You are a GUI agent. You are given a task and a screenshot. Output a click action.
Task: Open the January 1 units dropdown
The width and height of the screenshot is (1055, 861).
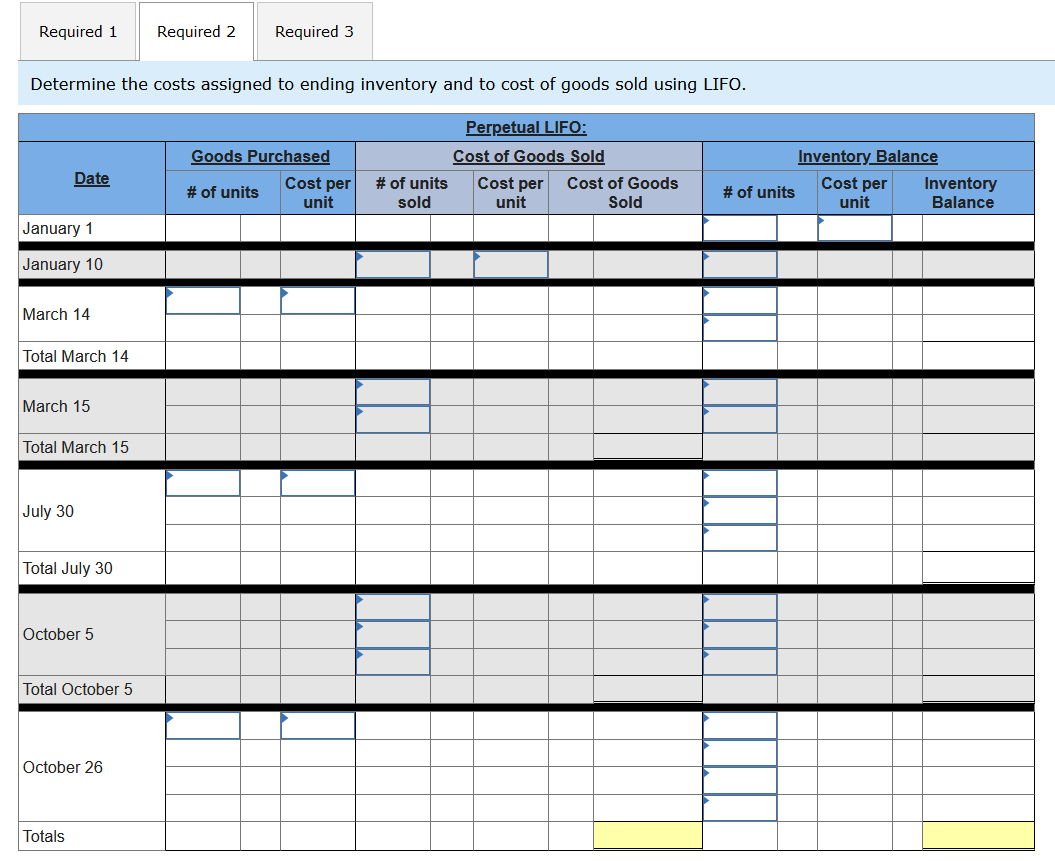point(740,227)
